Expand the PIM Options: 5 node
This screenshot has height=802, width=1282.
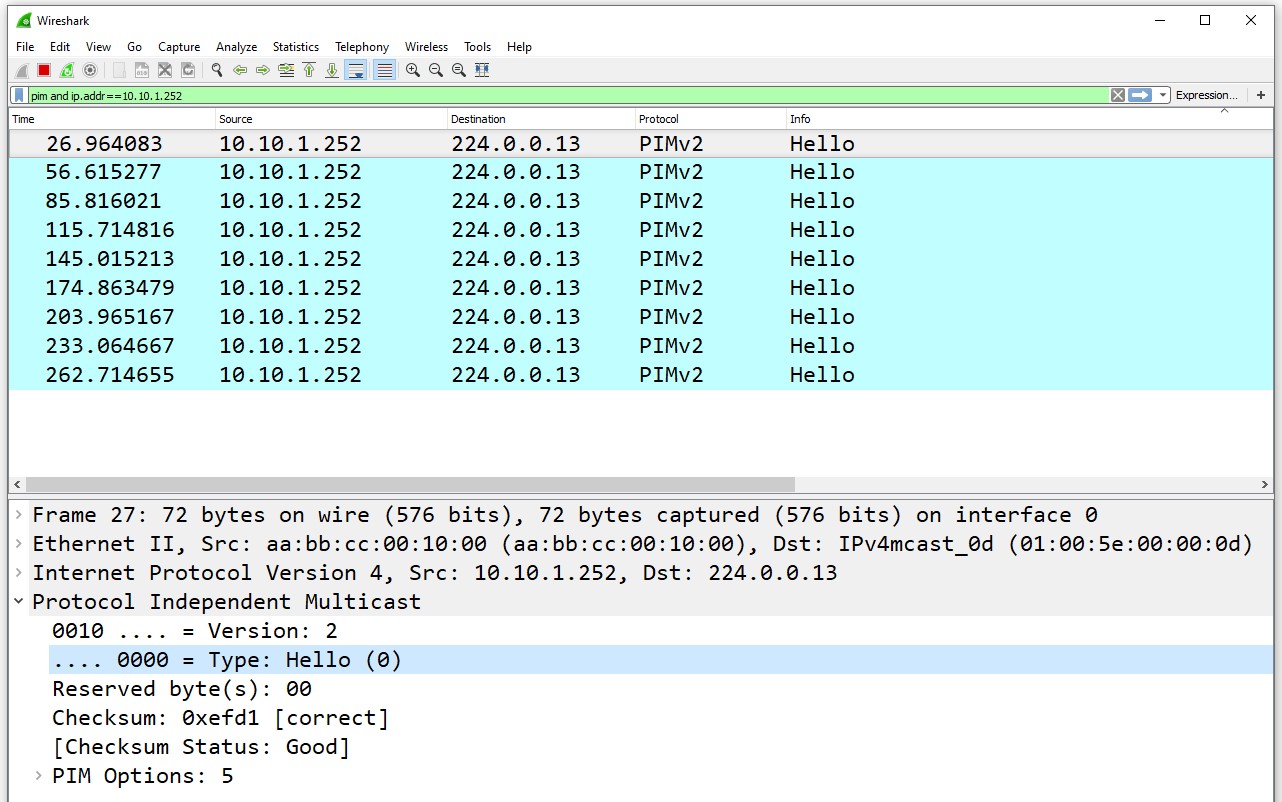coord(38,776)
